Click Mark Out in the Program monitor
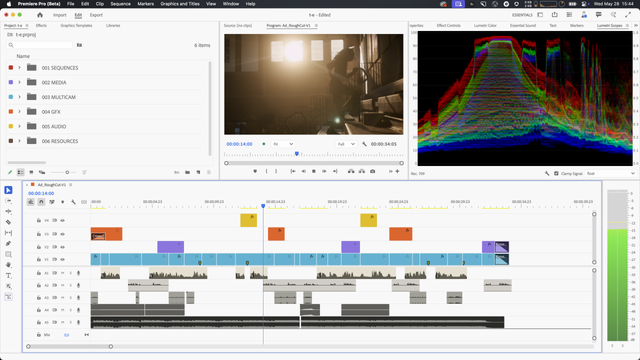The height and width of the screenshot is (360, 640). tap(276, 171)
